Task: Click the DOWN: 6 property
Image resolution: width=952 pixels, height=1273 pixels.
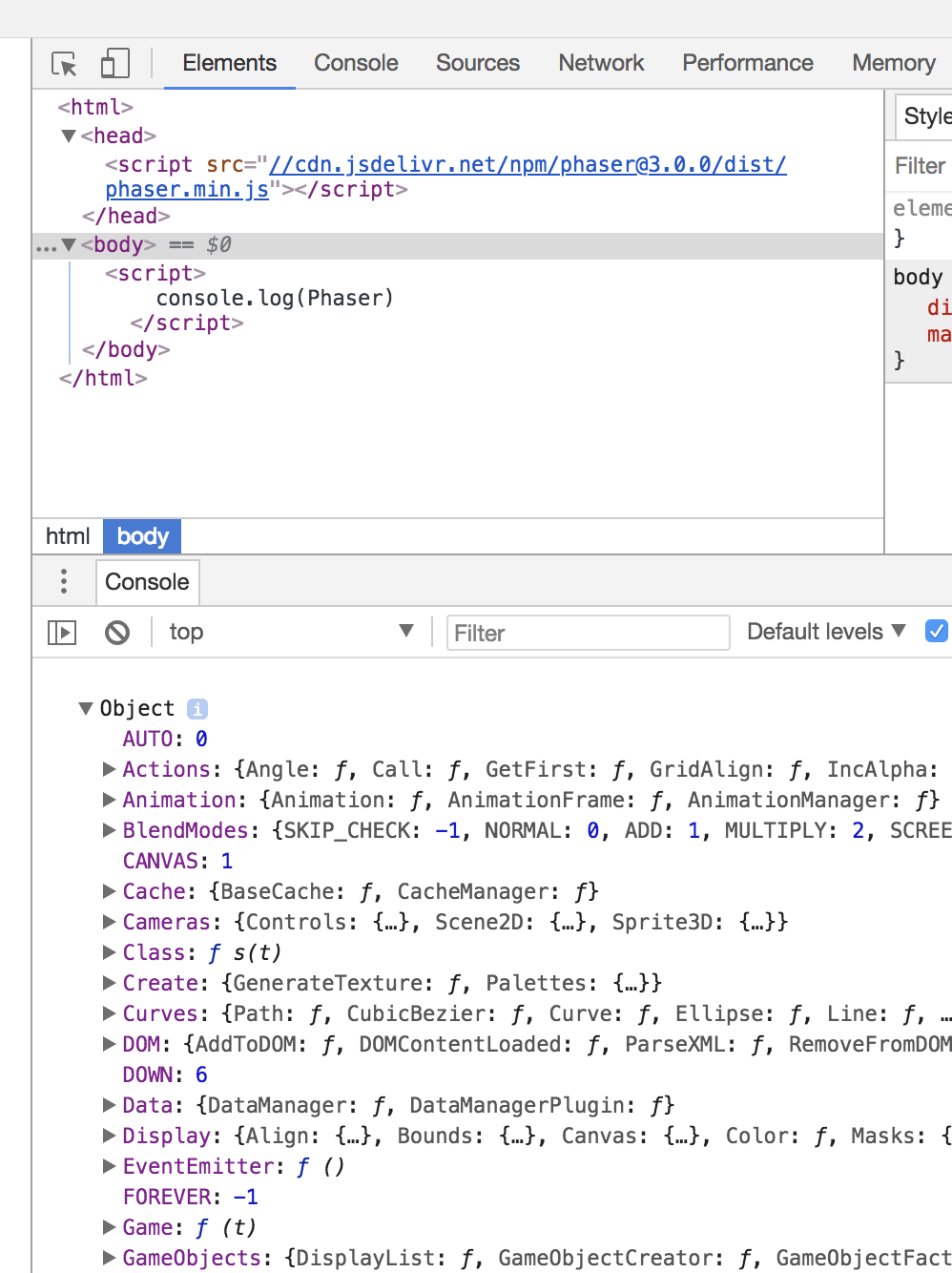Action: 165,1075
